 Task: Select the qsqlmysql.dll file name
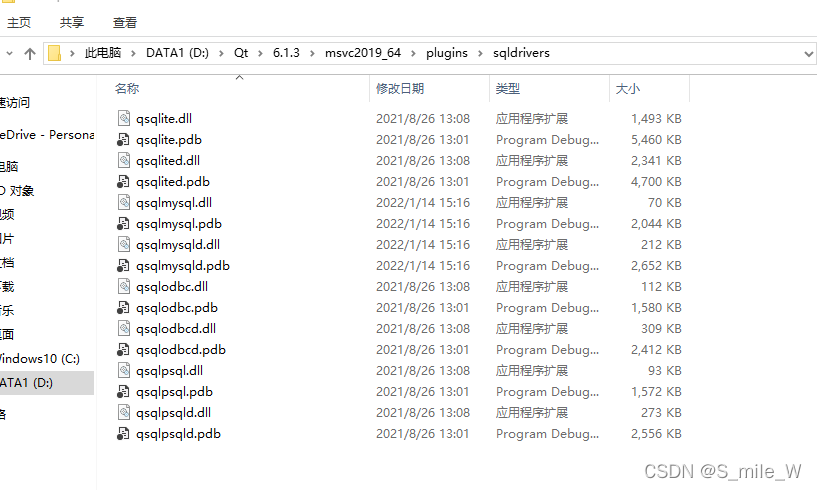174,203
